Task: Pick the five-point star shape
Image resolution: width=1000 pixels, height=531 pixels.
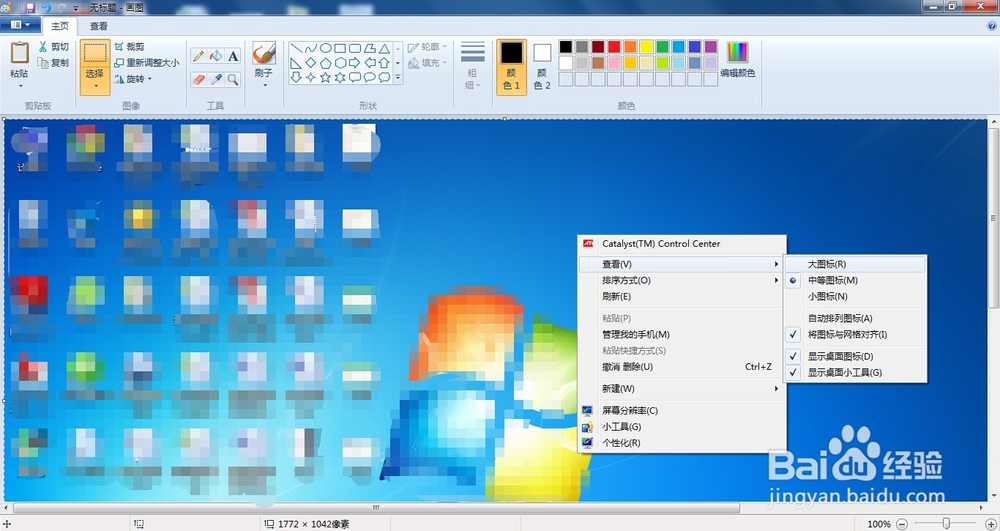Action: click(x=325, y=78)
